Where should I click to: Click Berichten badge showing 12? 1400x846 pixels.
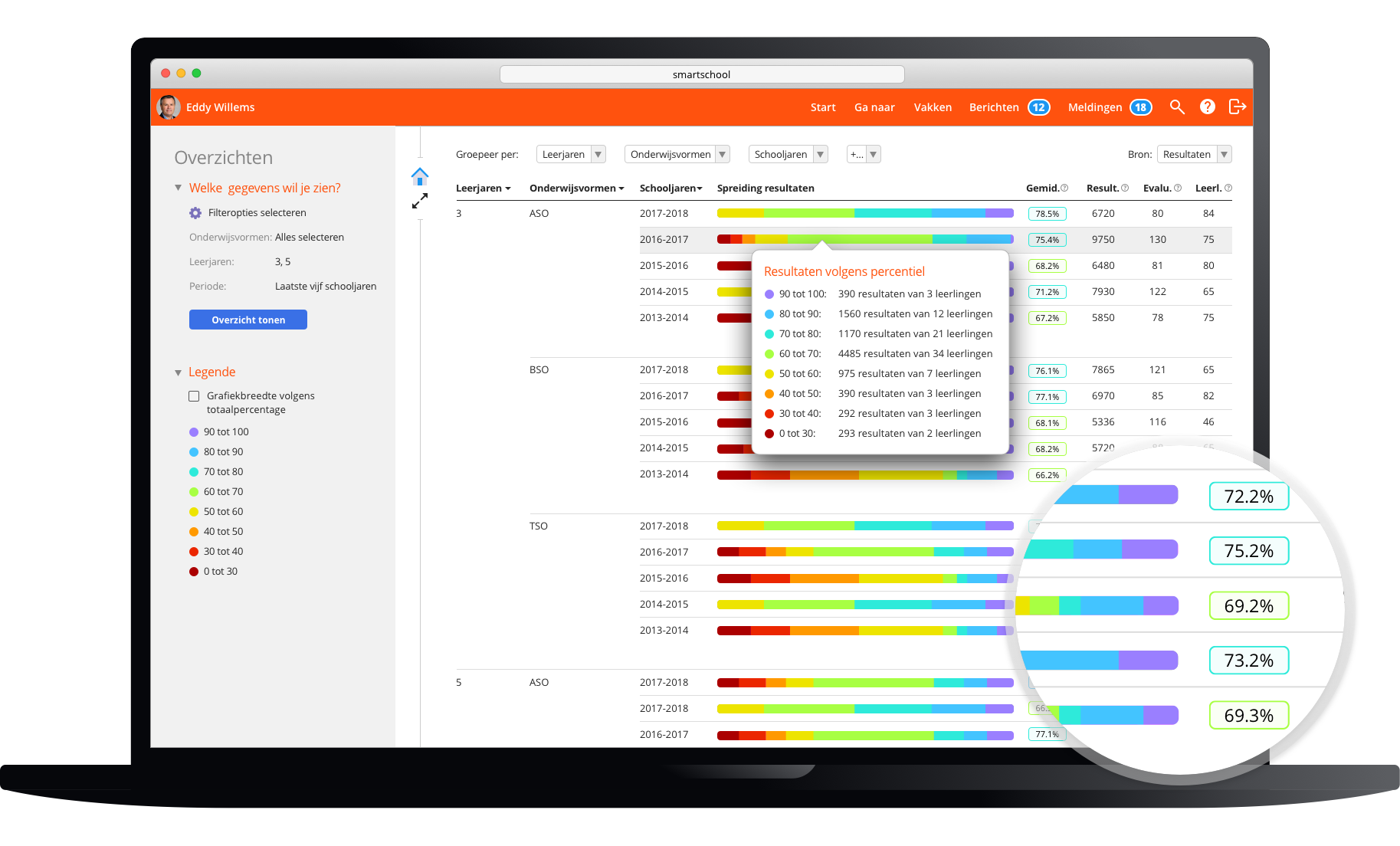click(x=1039, y=107)
